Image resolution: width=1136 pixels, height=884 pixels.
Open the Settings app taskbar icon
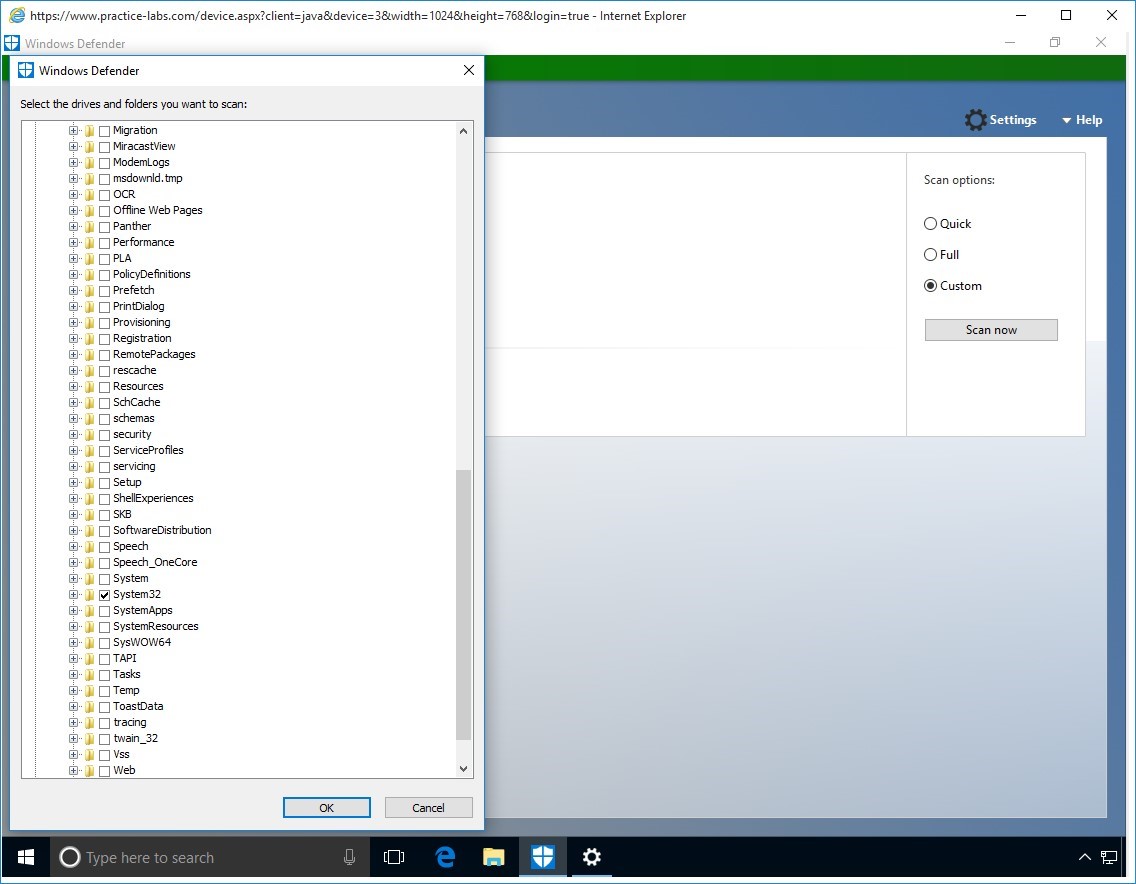coord(591,857)
